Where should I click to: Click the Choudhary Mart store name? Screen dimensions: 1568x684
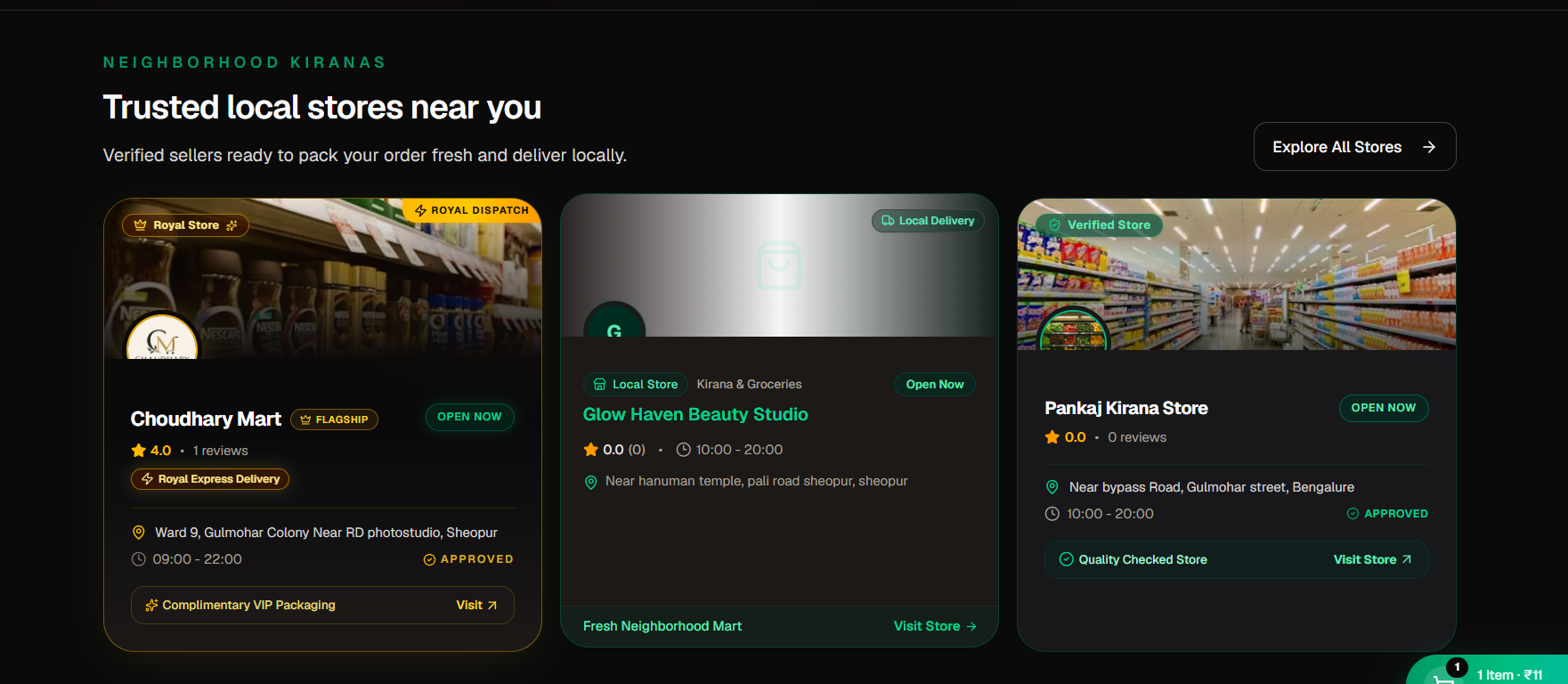pos(206,419)
